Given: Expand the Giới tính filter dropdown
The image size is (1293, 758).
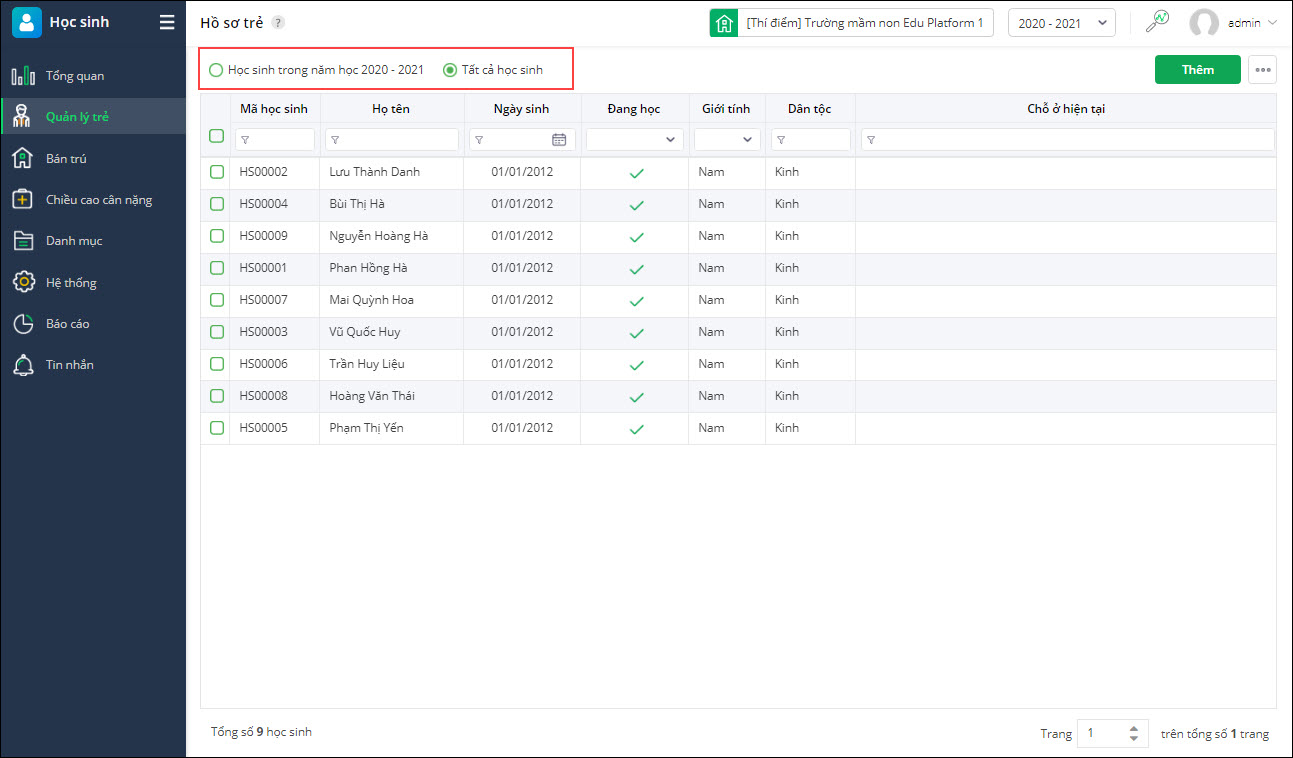Looking at the screenshot, I should tap(727, 140).
